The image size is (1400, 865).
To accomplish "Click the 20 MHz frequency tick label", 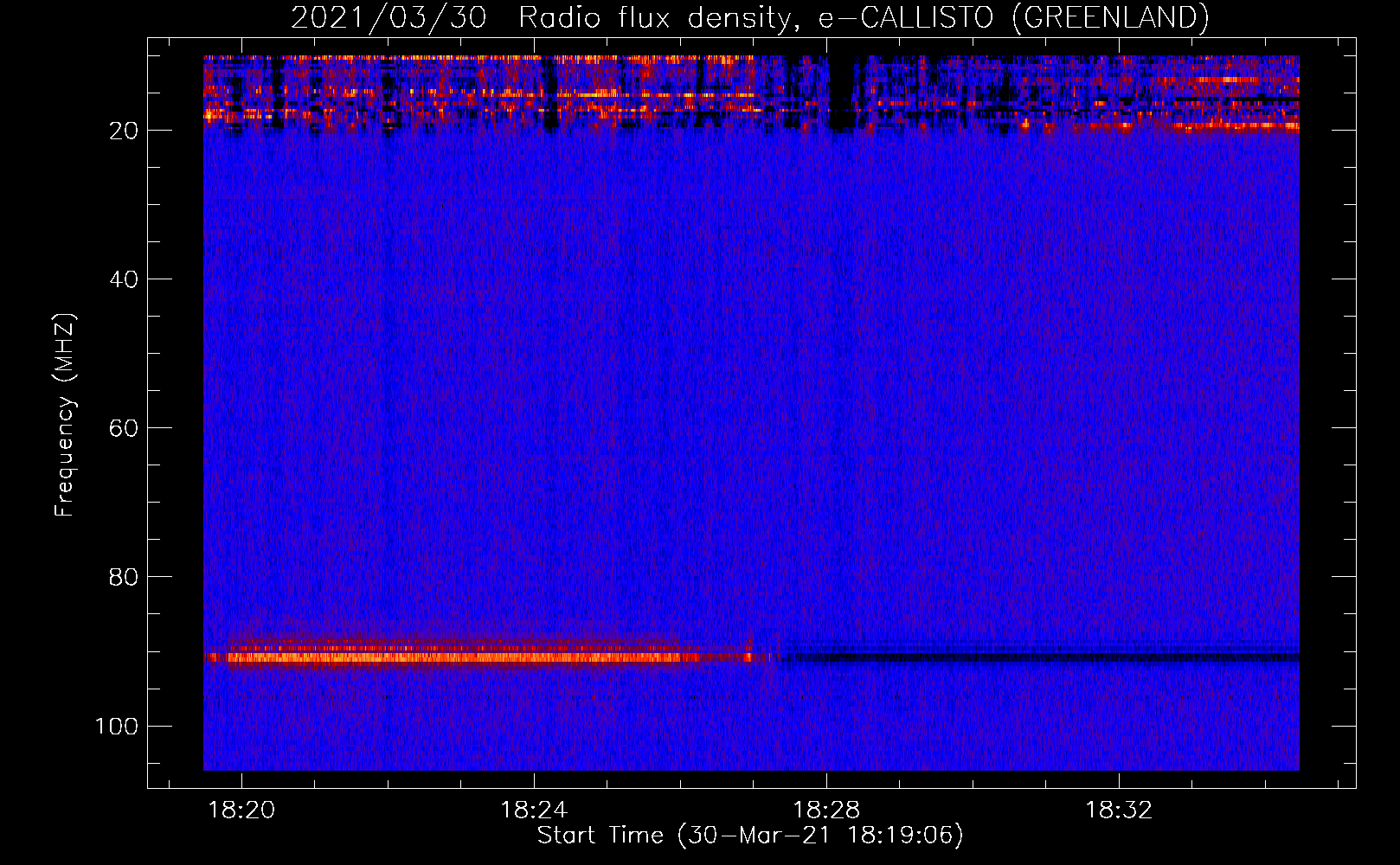I will tap(124, 131).
